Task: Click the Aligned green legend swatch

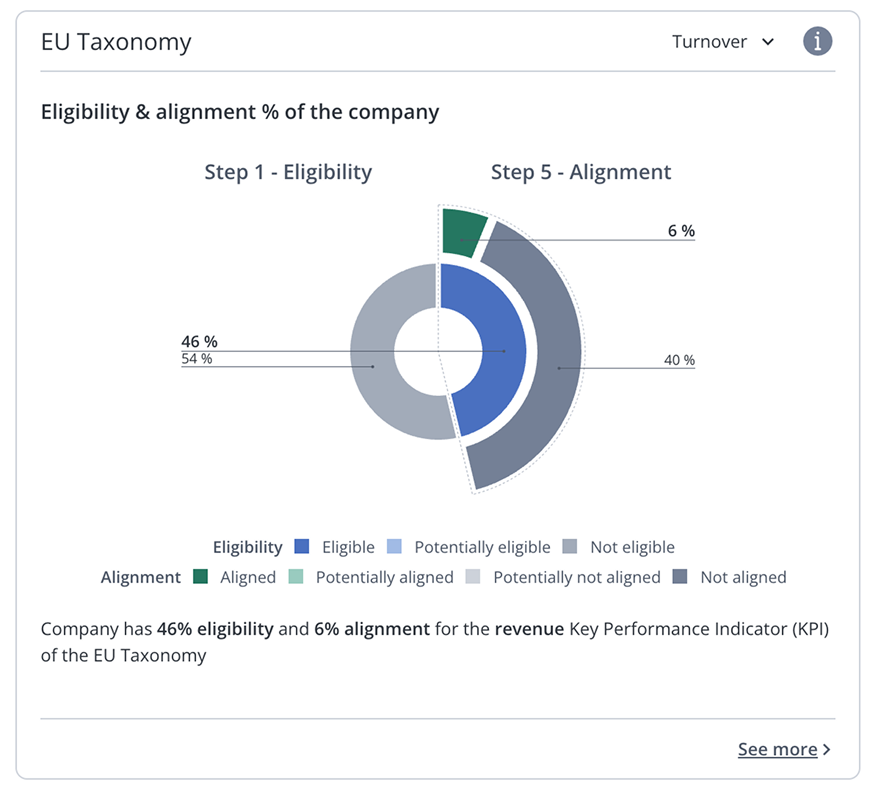Action: pyautogui.click(x=200, y=577)
